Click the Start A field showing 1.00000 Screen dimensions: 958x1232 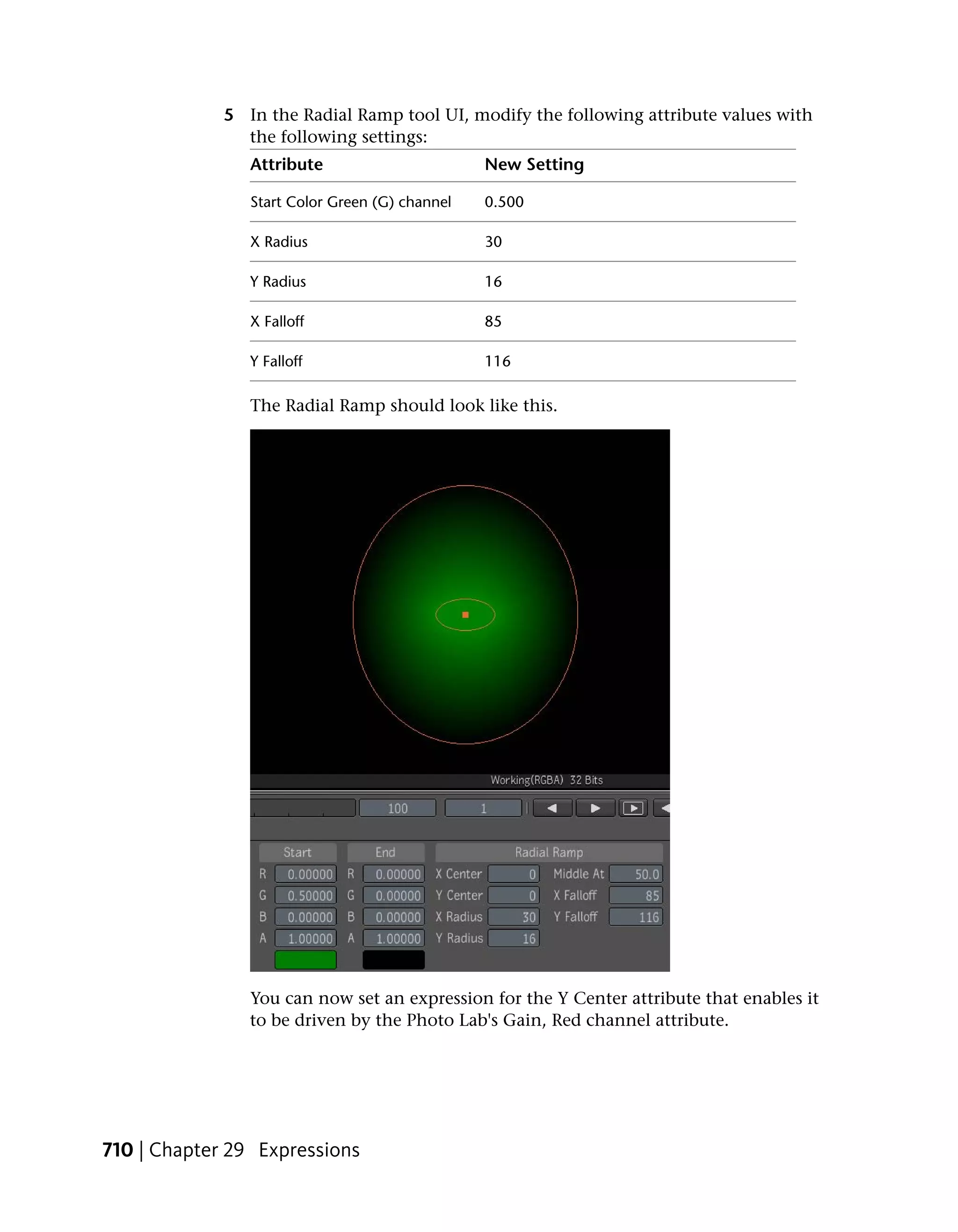point(305,938)
